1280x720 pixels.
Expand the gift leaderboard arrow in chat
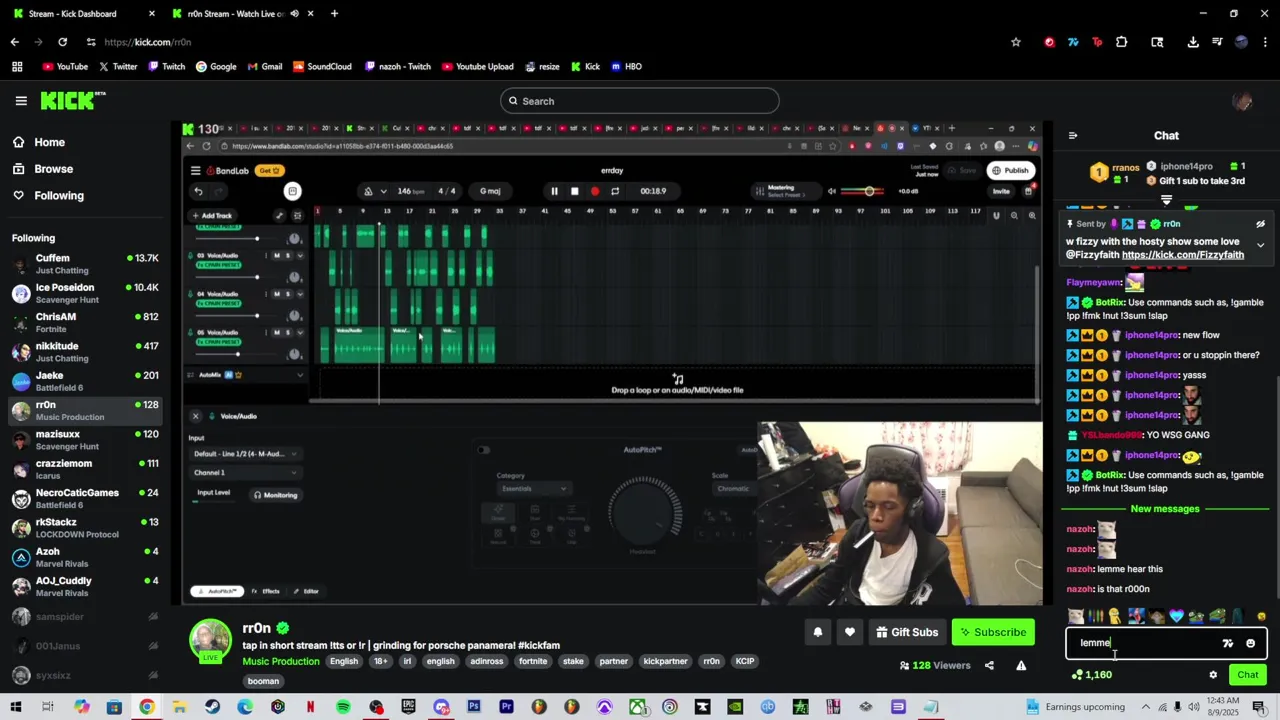1167,200
